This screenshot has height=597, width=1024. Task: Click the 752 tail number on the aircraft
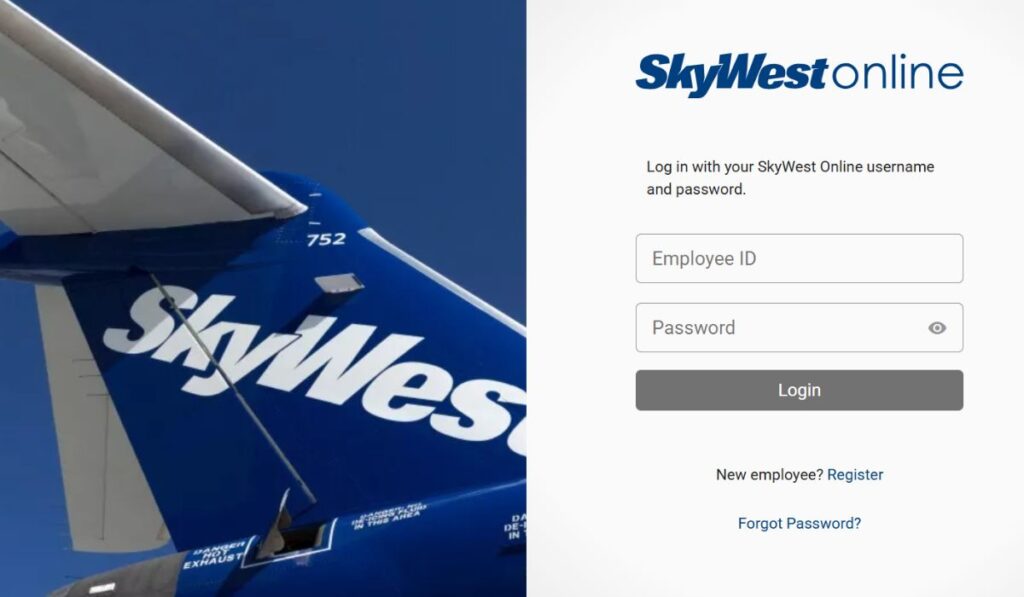click(x=326, y=239)
